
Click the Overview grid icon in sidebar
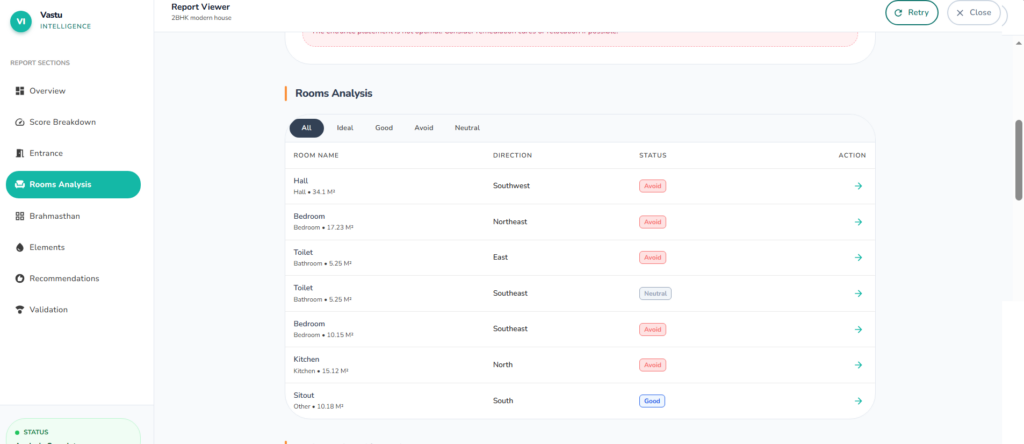click(x=20, y=91)
